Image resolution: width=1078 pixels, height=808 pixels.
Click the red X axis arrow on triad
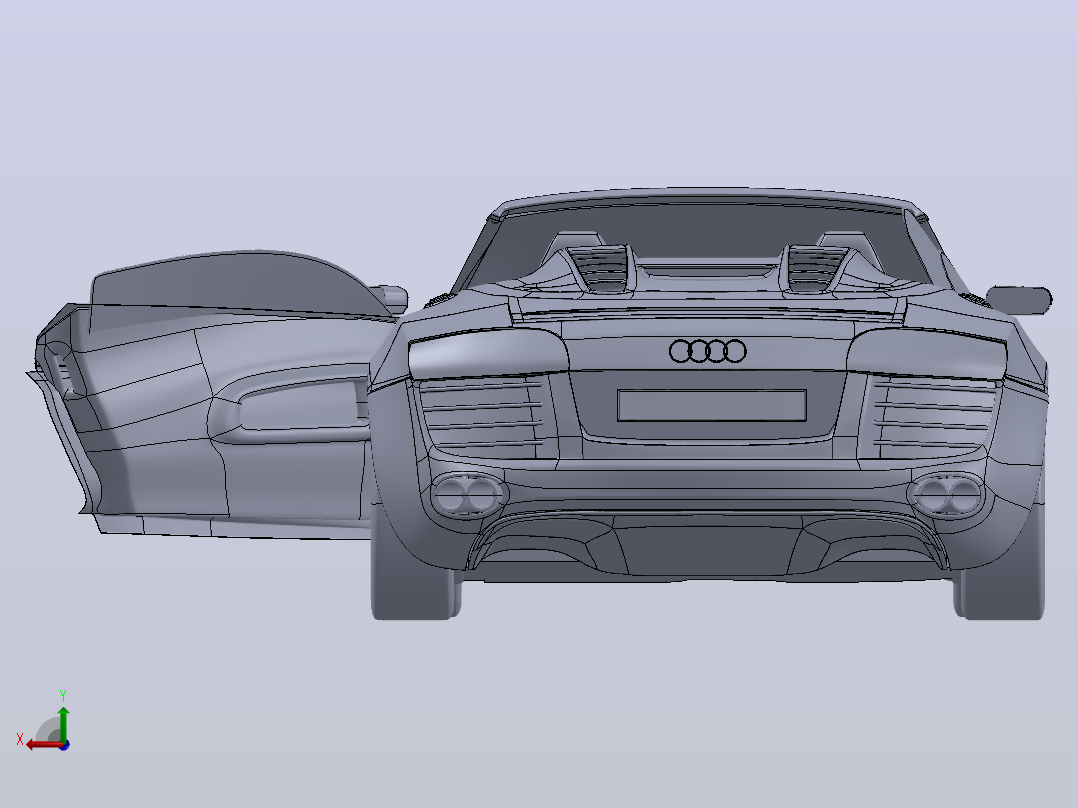[x=44, y=745]
